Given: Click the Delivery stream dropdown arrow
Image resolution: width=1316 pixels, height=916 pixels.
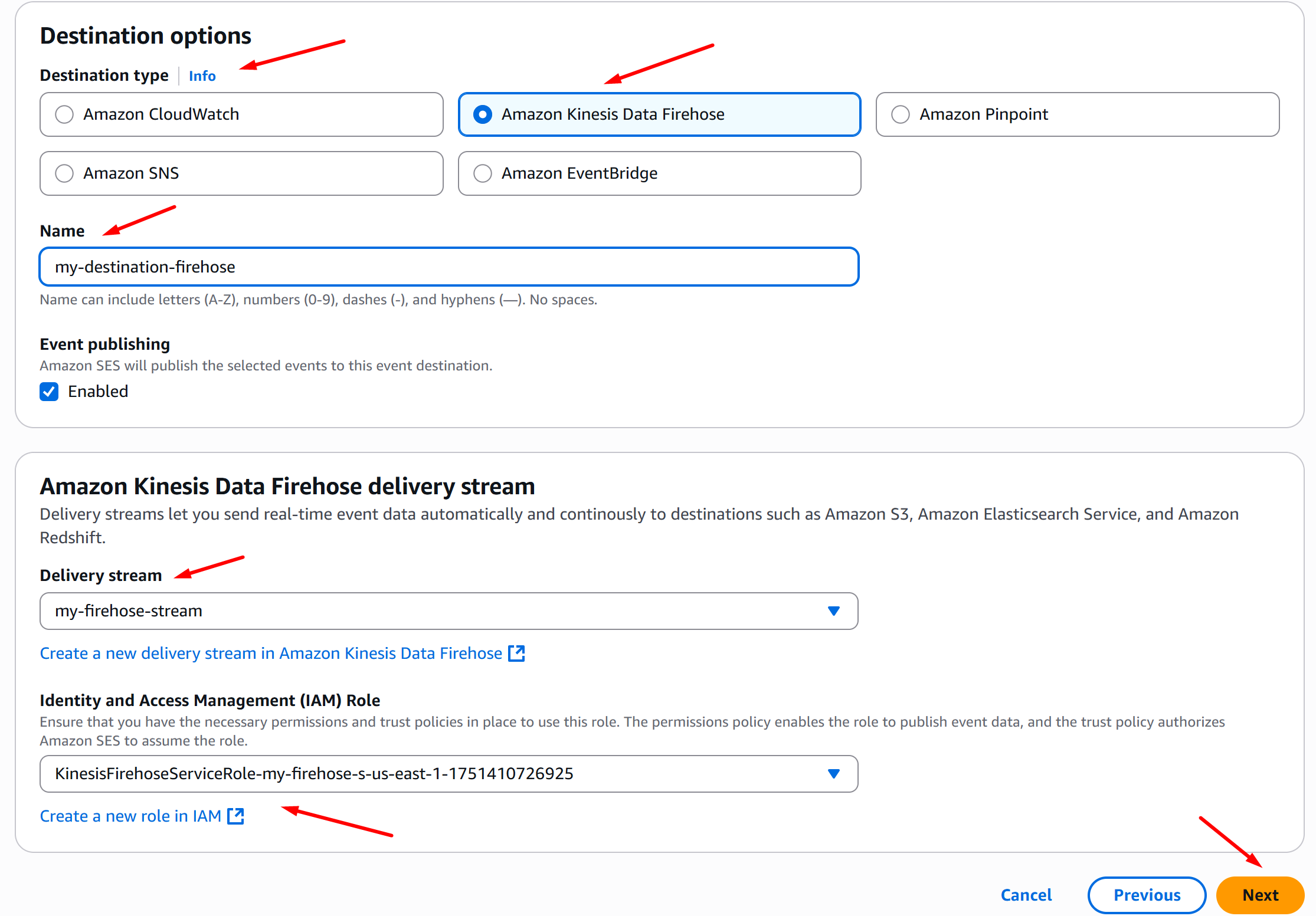Looking at the screenshot, I should (x=833, y=611).
